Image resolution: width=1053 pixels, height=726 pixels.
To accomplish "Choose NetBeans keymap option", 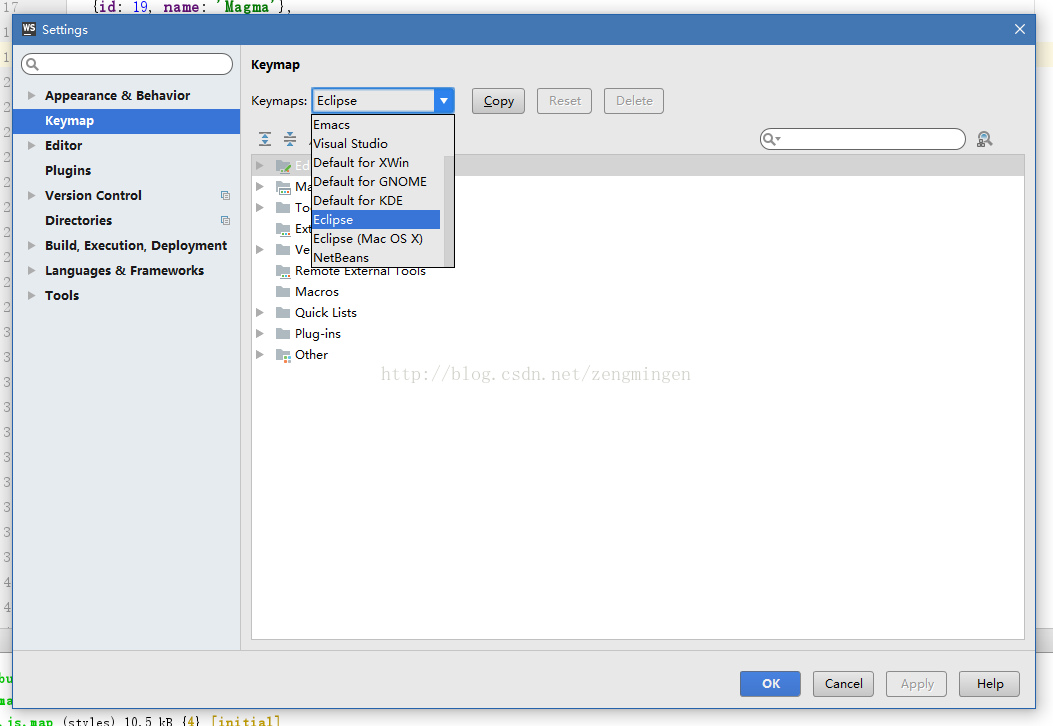I will [376, 257].
